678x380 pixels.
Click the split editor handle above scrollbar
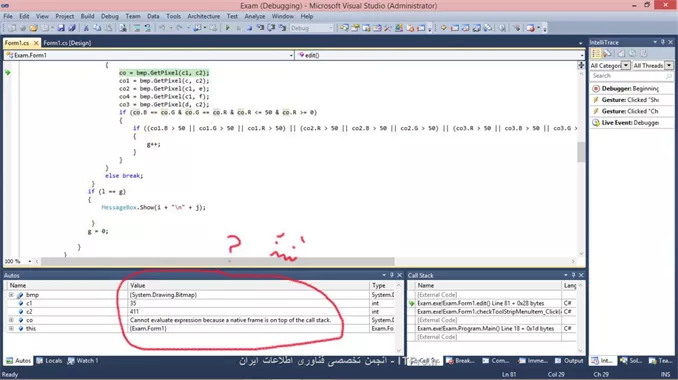coord(582,65)
